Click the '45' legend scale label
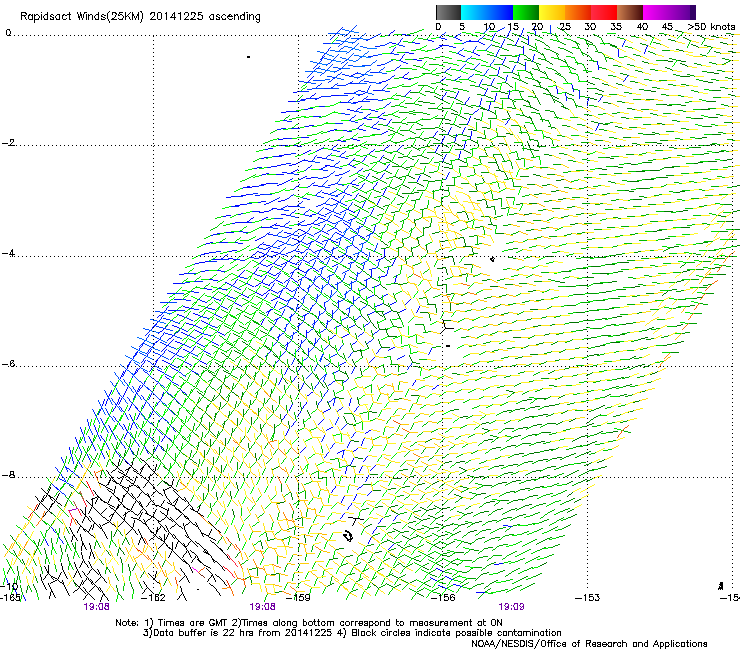 click(x=667, y=27)
